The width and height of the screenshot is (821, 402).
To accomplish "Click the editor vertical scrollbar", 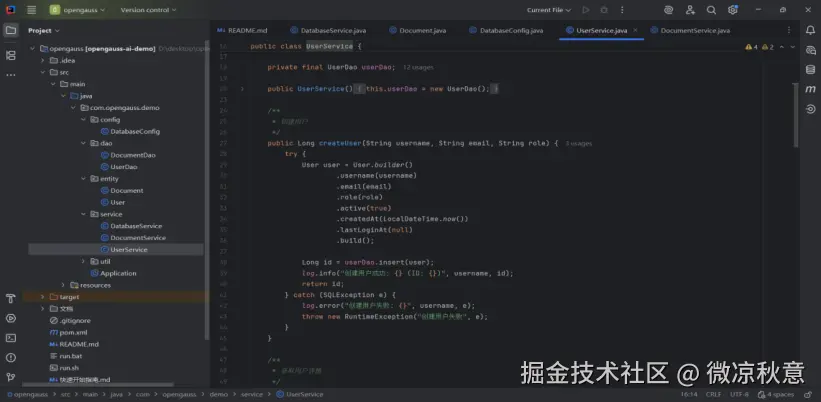I will pos(796,115).
